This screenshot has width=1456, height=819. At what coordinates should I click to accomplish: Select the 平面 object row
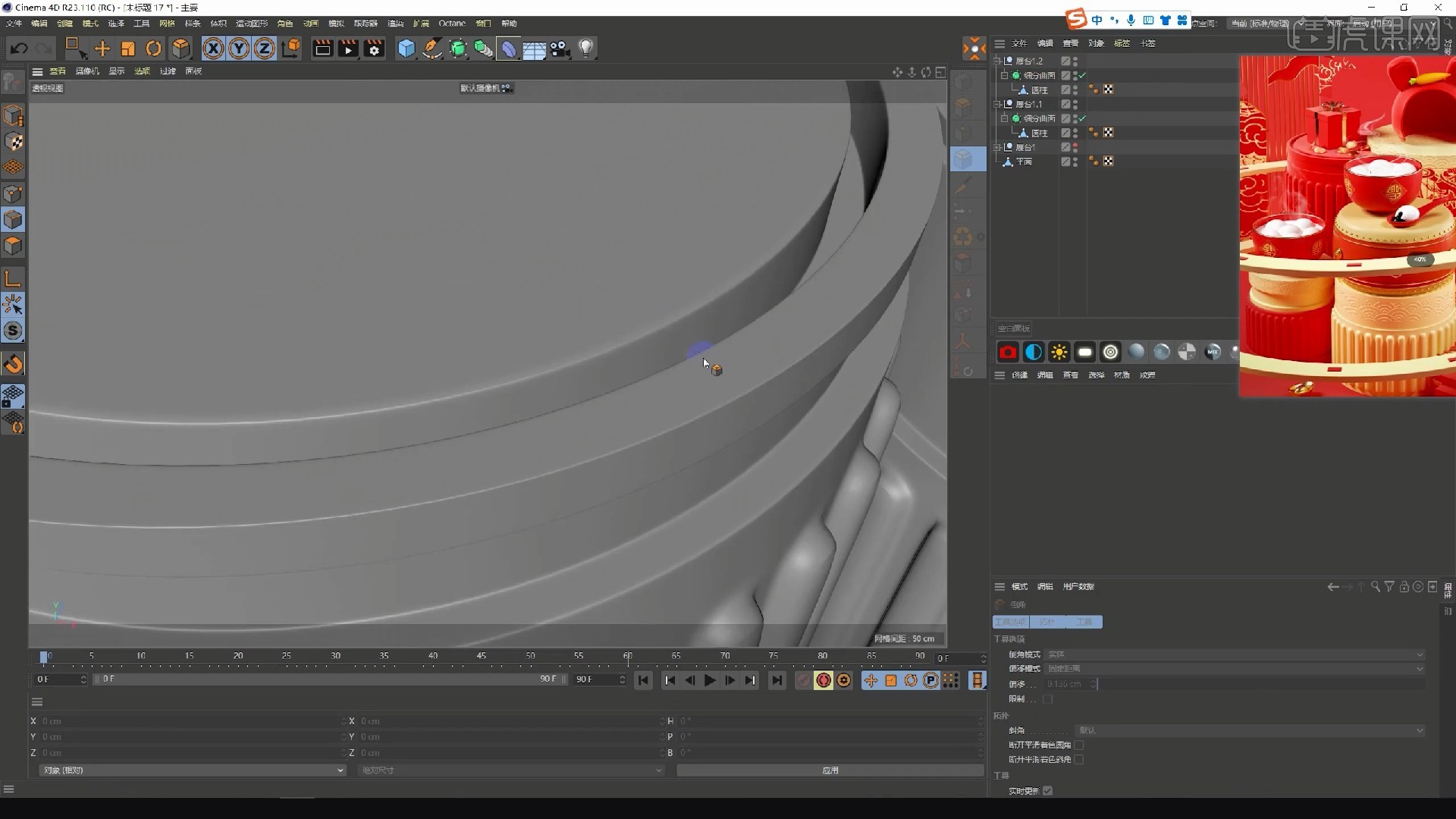pos(1024,162)
